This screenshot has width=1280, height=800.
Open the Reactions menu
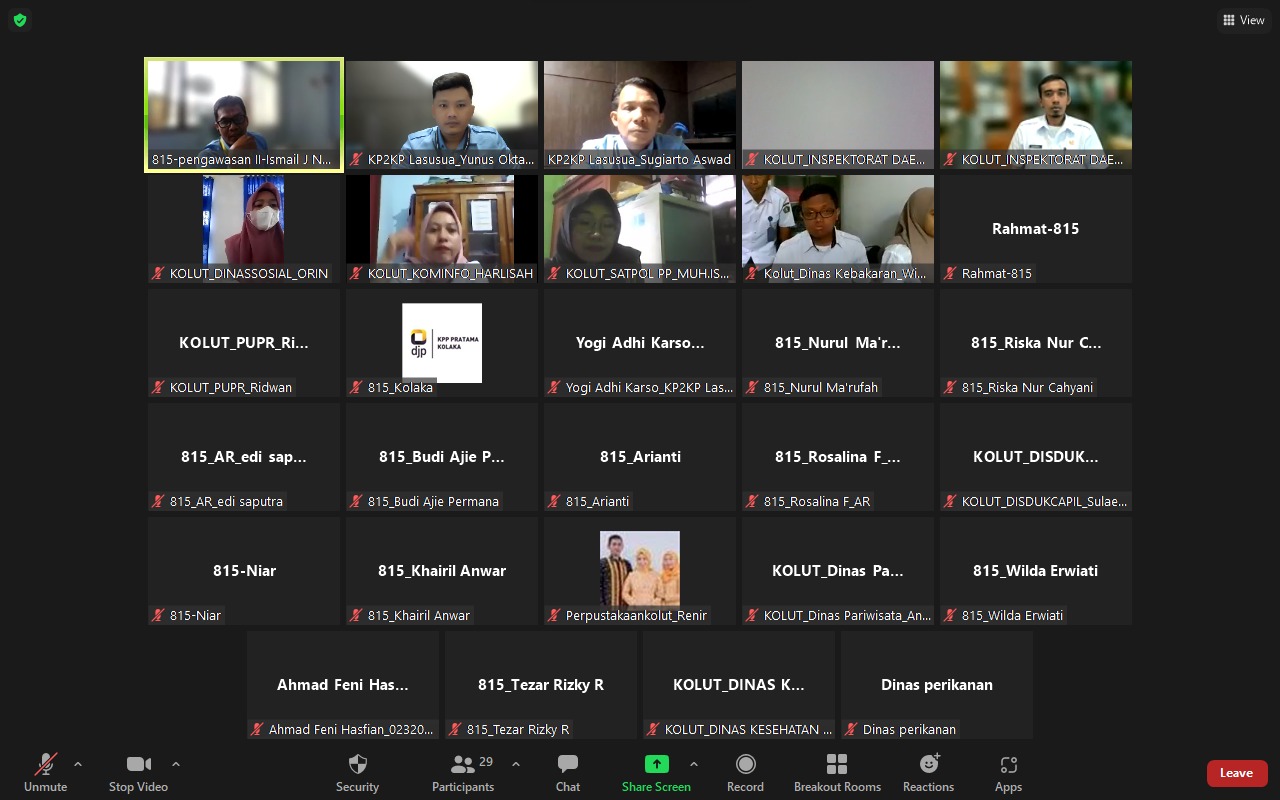928,772
